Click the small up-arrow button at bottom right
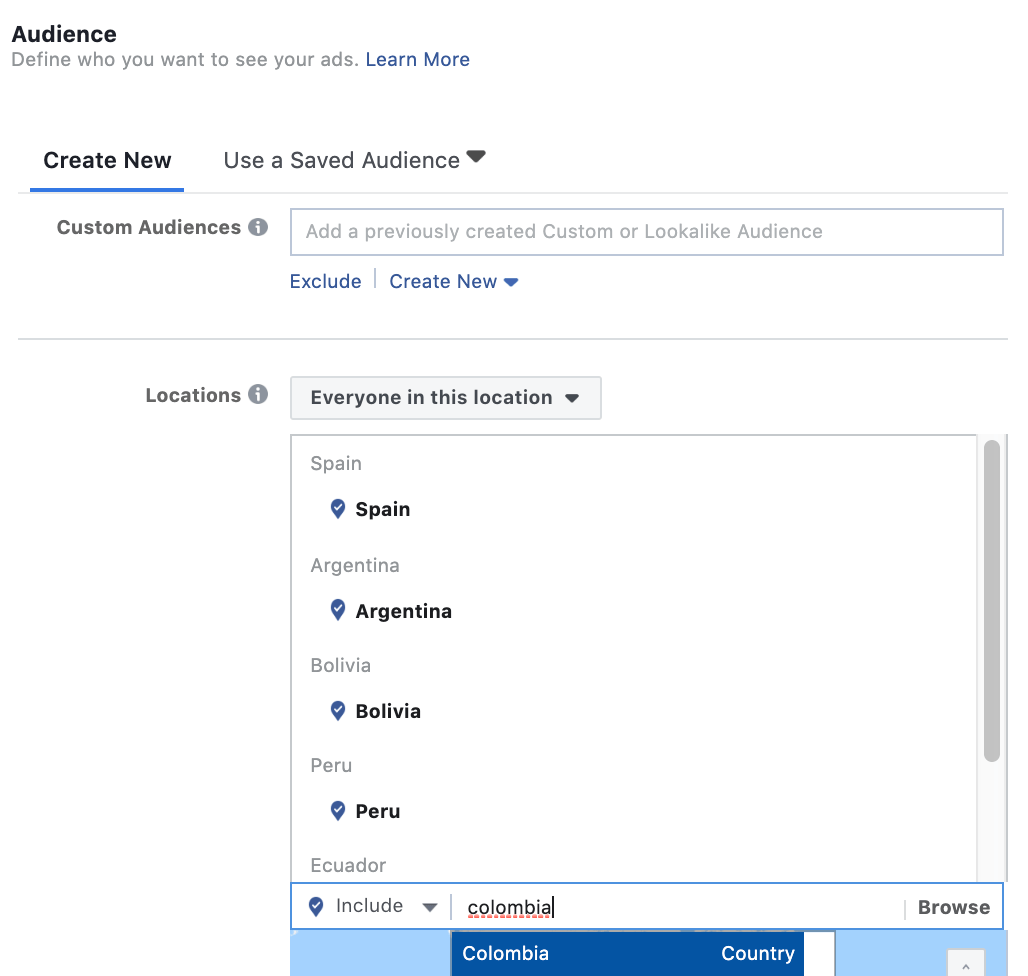The width and height of the screenshot is (1028, 976). pos(965,964)
